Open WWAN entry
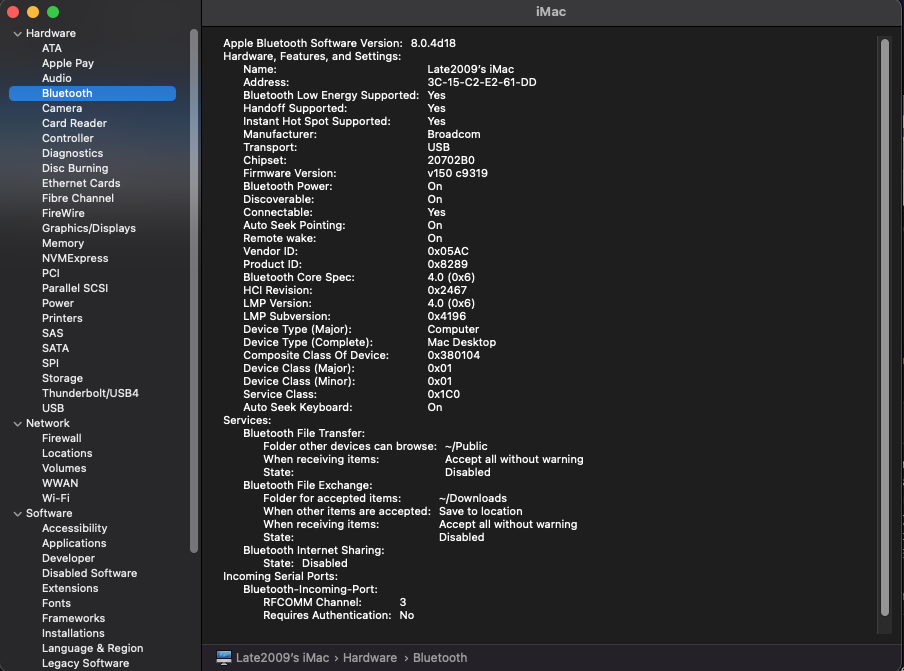 pyautogui.click(x=60, y=483)
